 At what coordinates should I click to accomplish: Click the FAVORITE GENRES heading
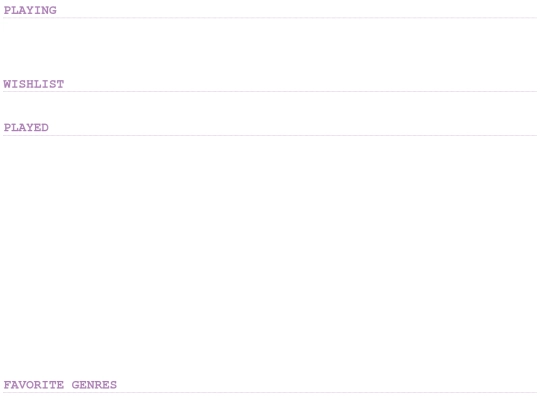coord(60,385)
